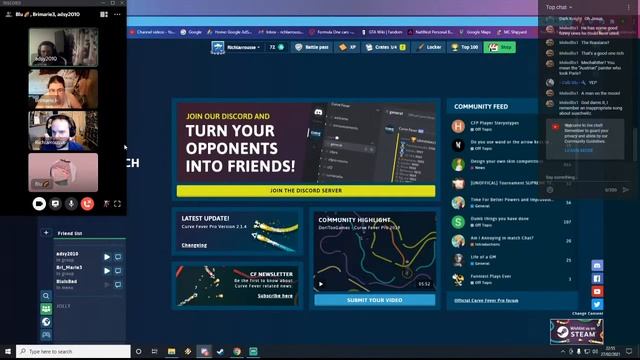Open the Learn more link in chat notice

(578, 150)
